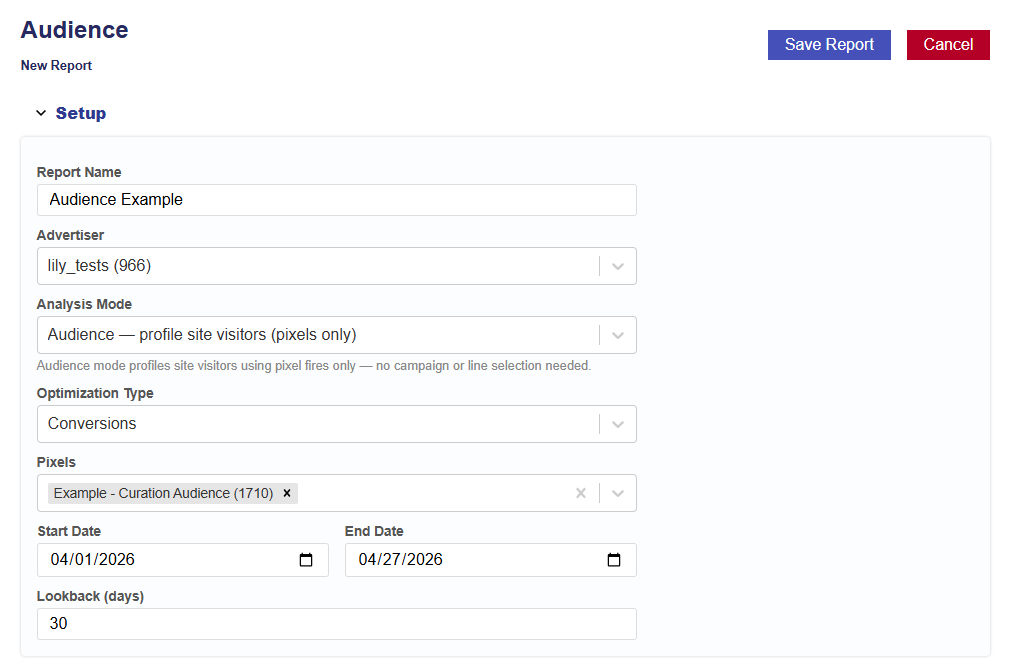Focus the Report Name text field
Screen dimensions: 1010x667
pos(336,200)
